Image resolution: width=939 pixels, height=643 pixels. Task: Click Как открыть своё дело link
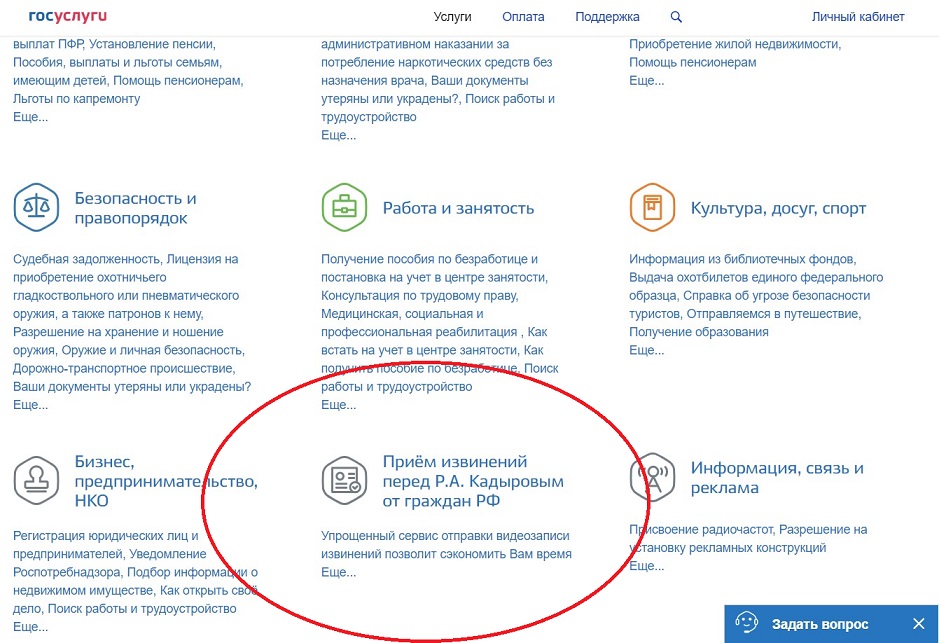[135, 599]
